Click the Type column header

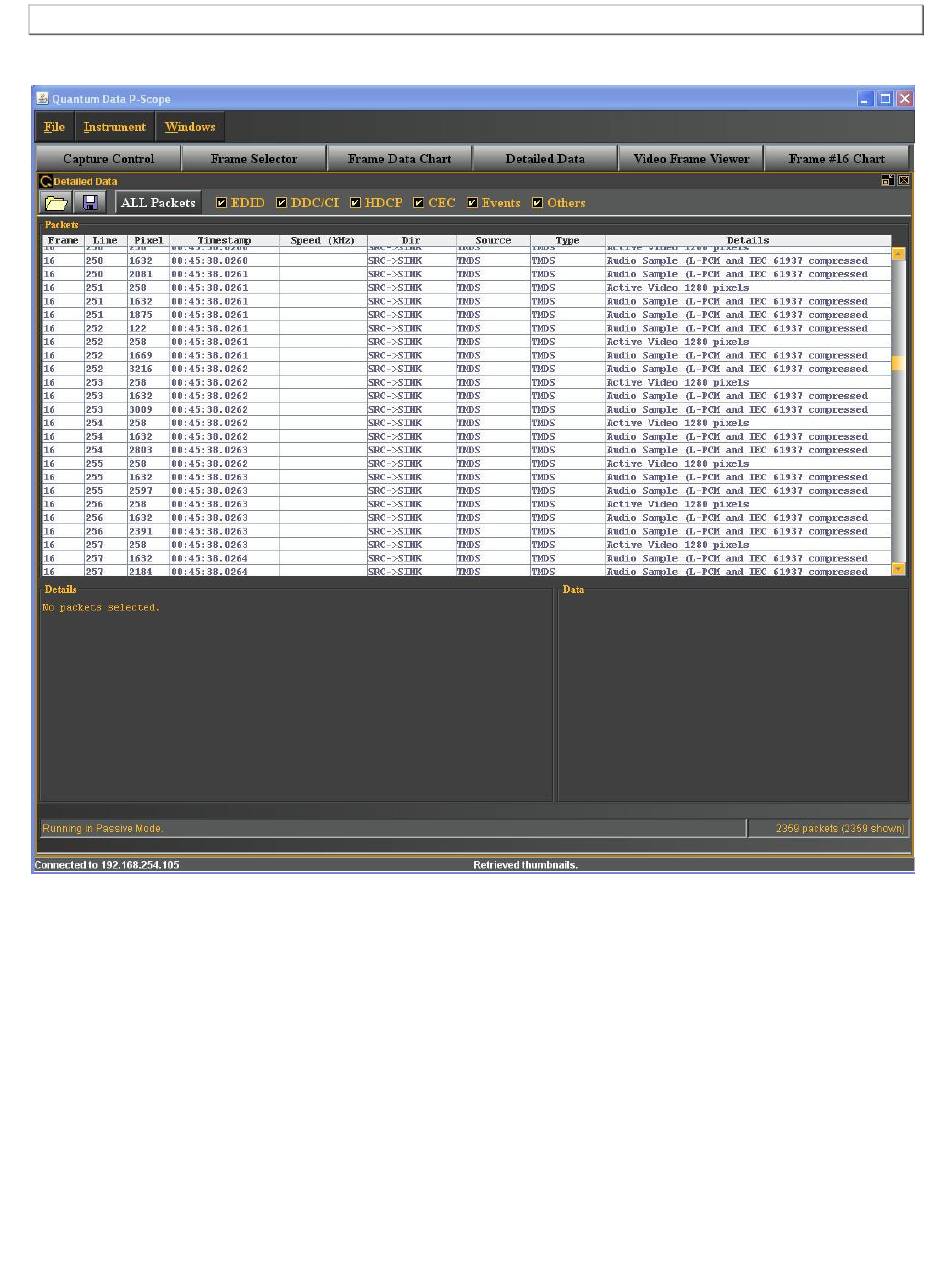click(567, 241)
